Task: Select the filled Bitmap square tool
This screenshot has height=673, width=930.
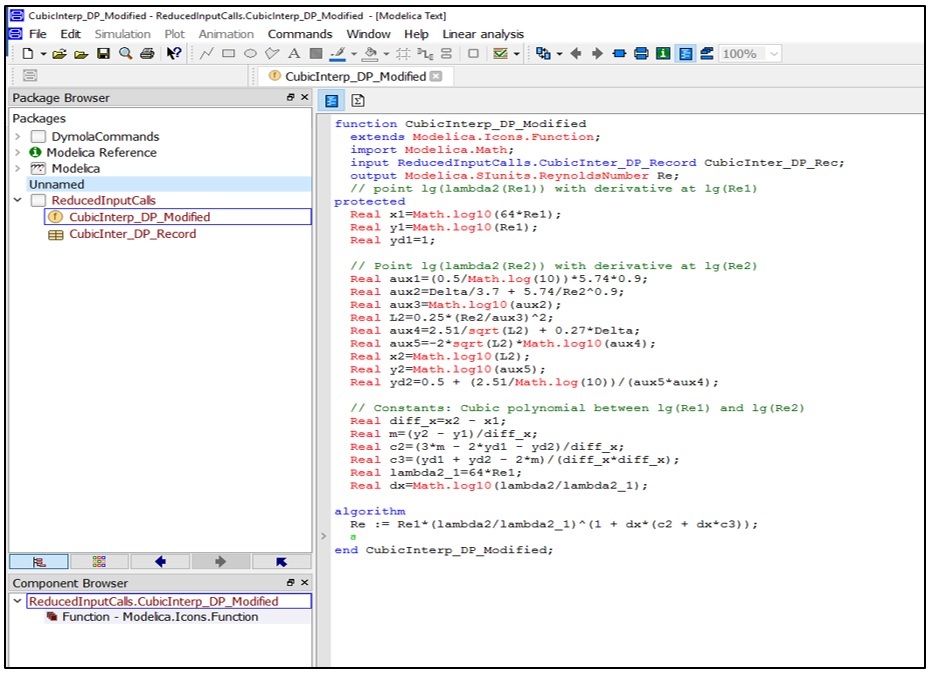Action: 316,54
